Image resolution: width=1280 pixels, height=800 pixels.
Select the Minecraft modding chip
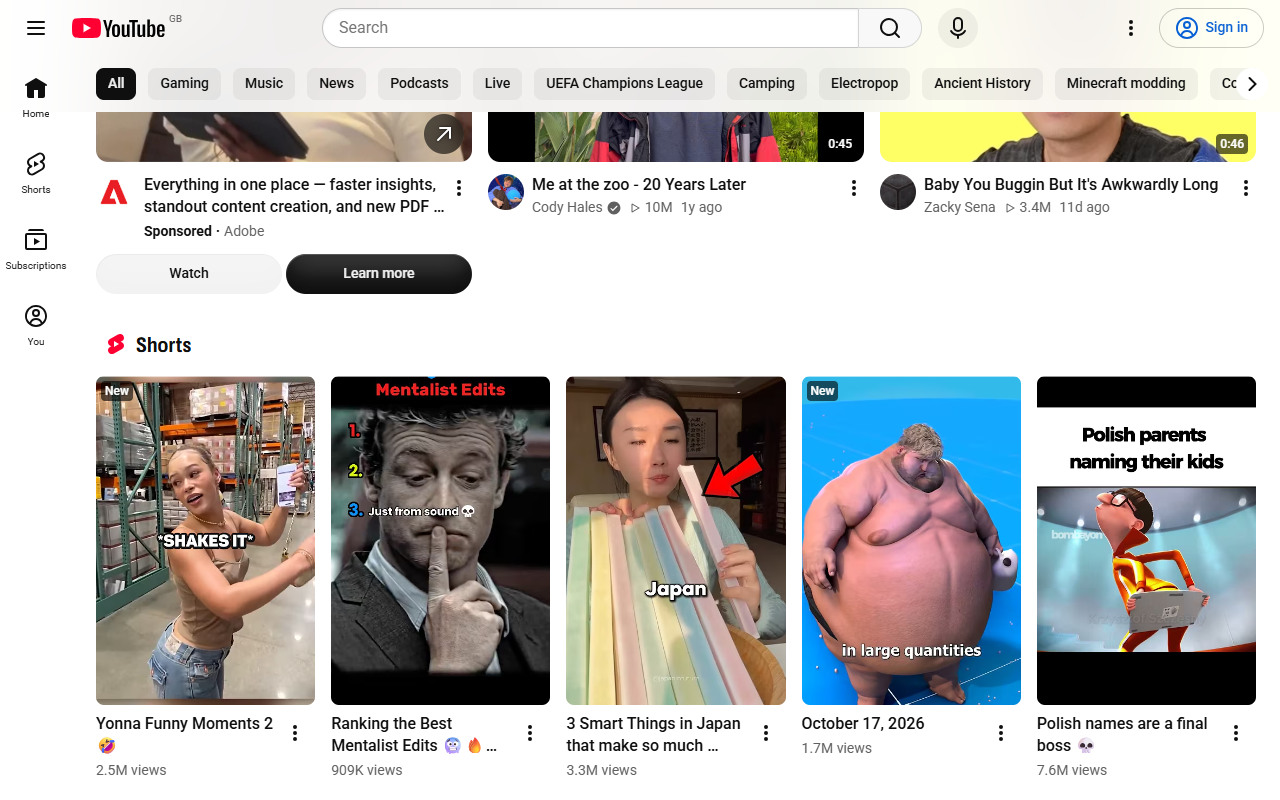[x=1126, y=84]
